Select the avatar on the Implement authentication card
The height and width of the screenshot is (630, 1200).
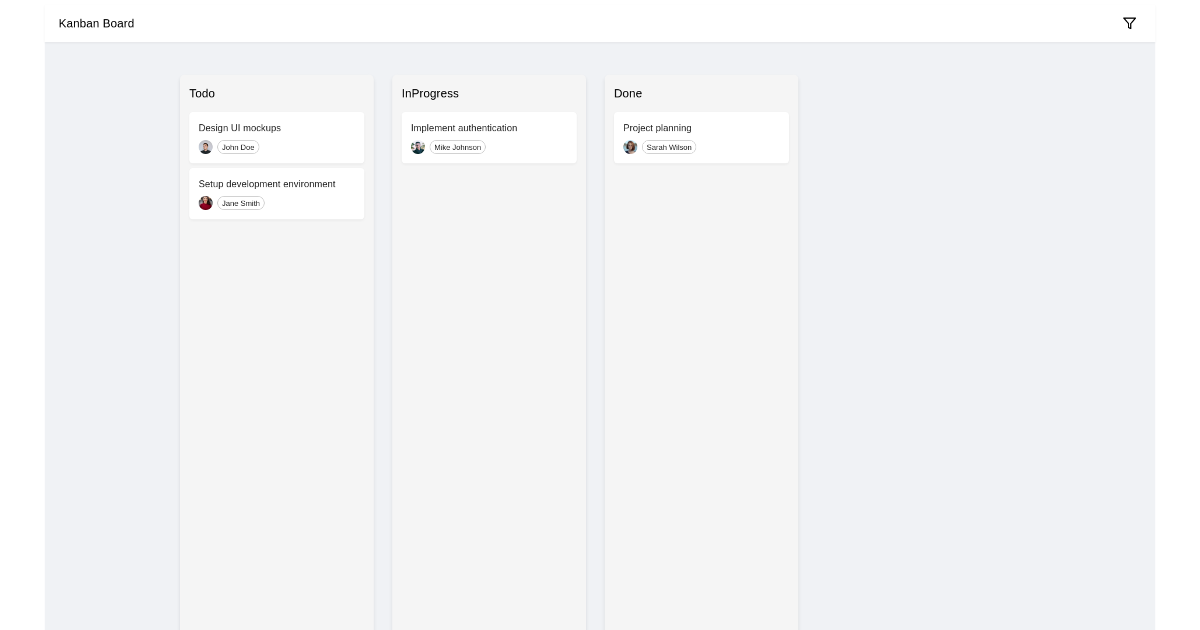(418, 147)
